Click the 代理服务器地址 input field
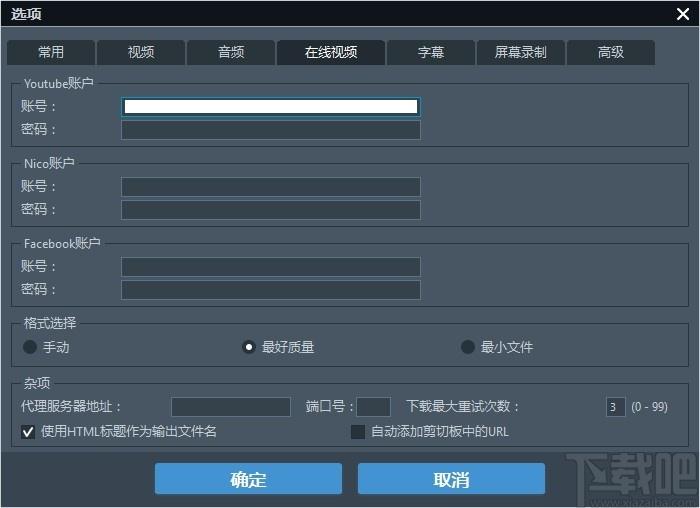Image resolution: width=700 pixels, height=508 pixels. click(x=231, y=407)
